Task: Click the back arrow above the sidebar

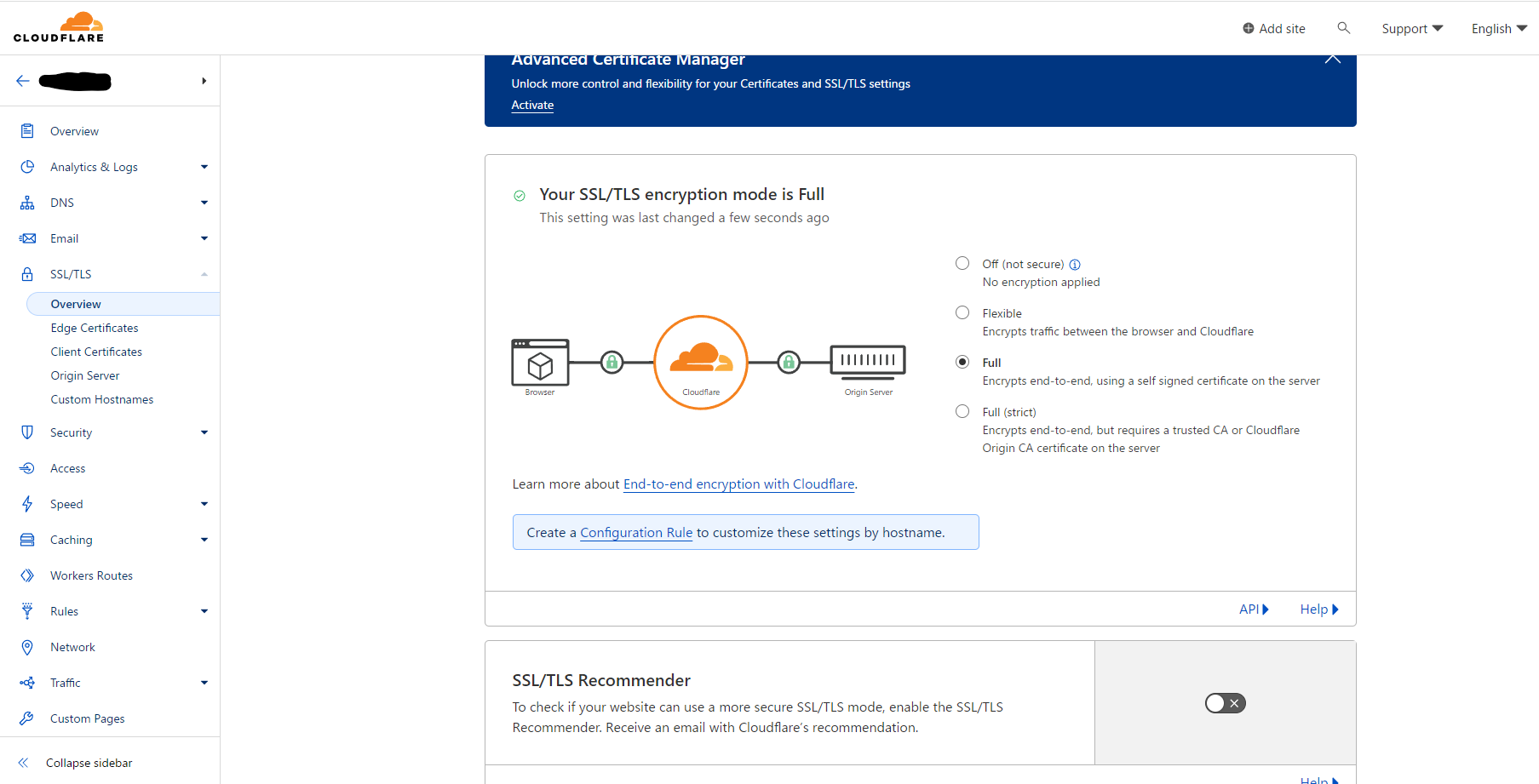Action: click(x=23, y=81)
